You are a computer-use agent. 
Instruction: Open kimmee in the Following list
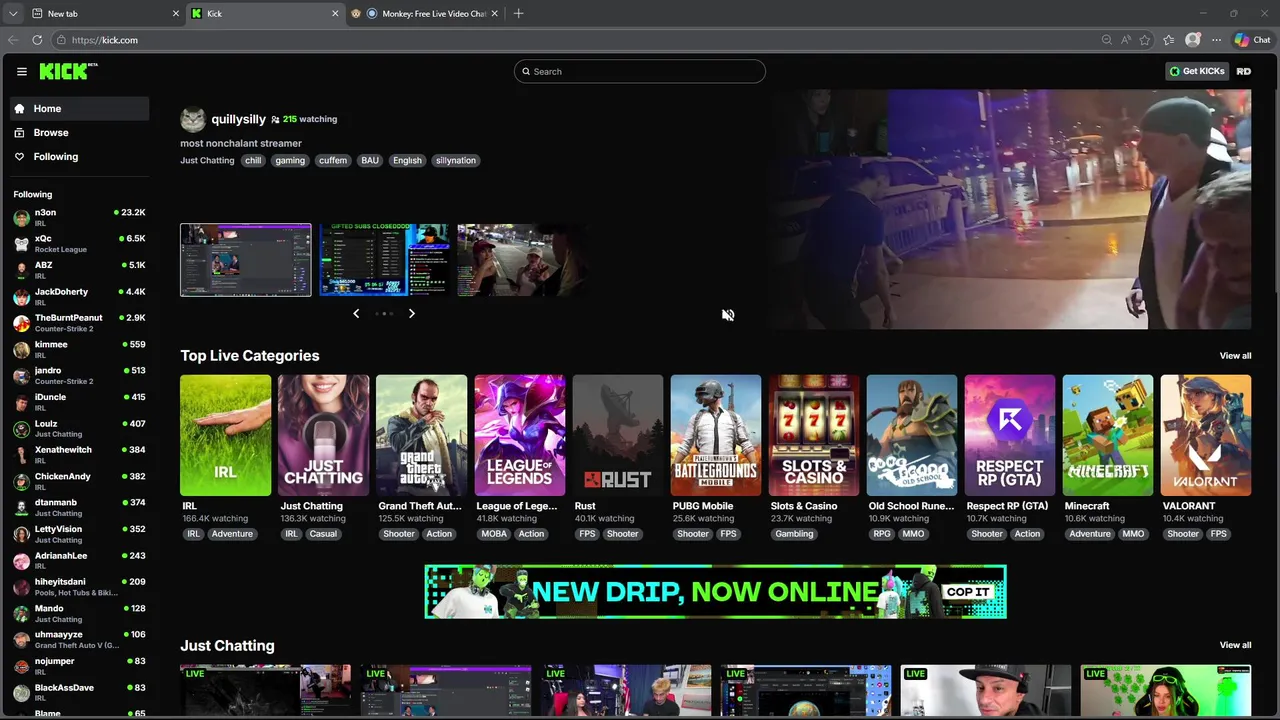pos(80,349)
